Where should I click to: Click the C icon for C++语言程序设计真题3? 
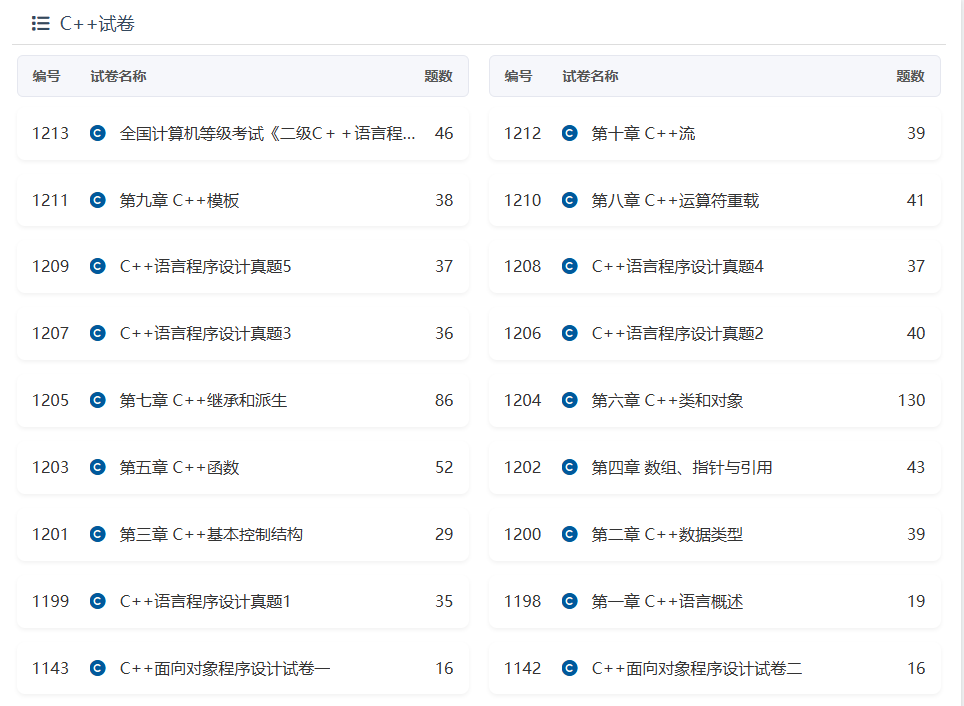tap(98, 333)
